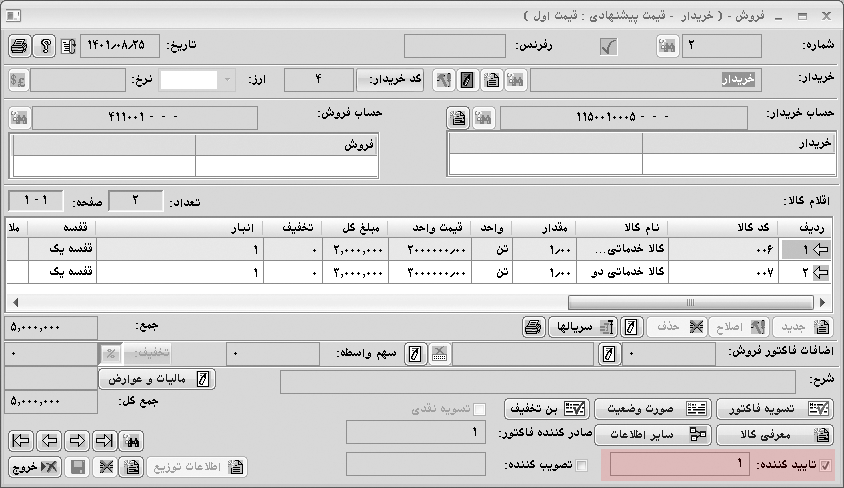Click the قیمت واحد column header
Screen dimensions: 844x488
pos(440,227)
